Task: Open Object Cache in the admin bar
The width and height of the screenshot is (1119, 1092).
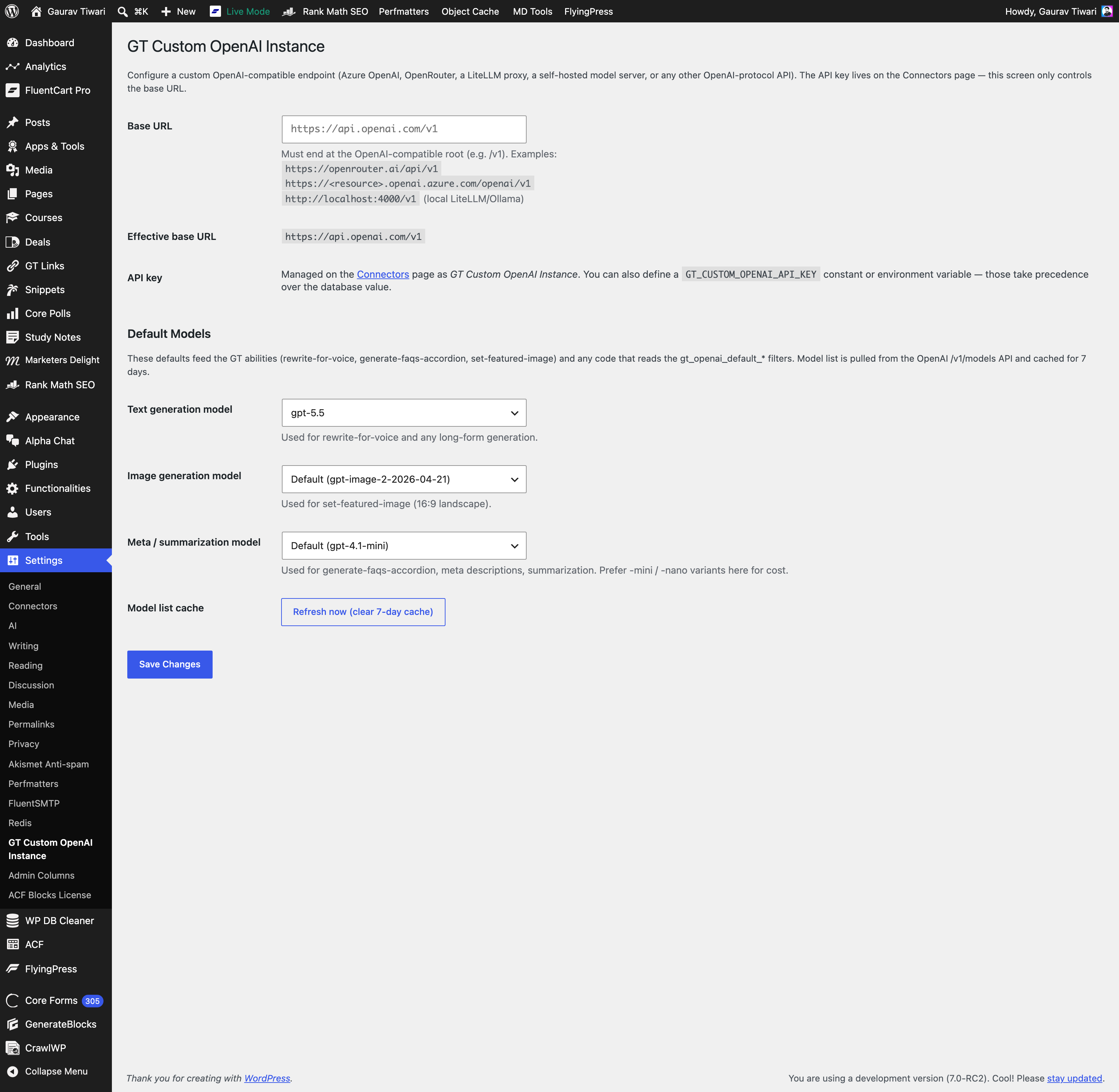Action: pyautogui.click(x=470, y=12)
